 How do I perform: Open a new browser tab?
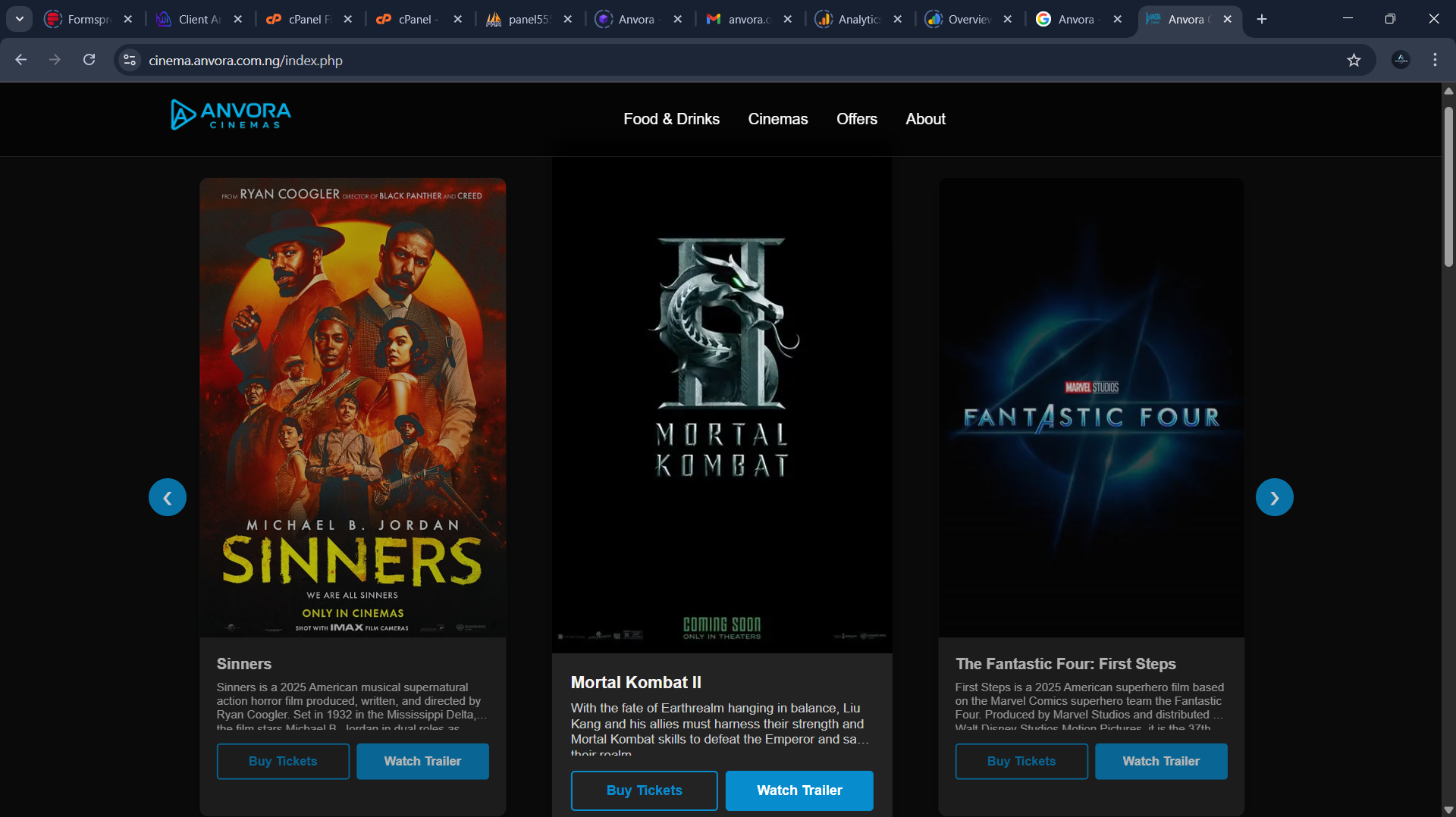click(1262, 19)
